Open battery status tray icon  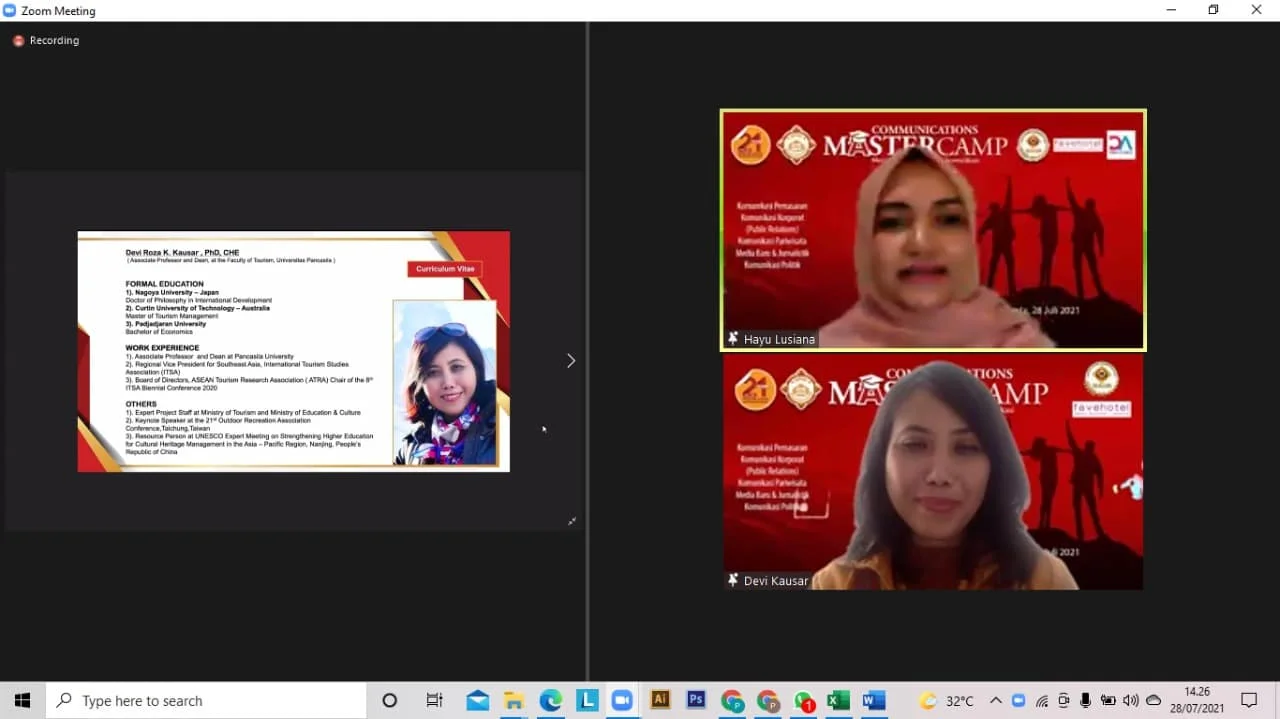click(1108, 701)
